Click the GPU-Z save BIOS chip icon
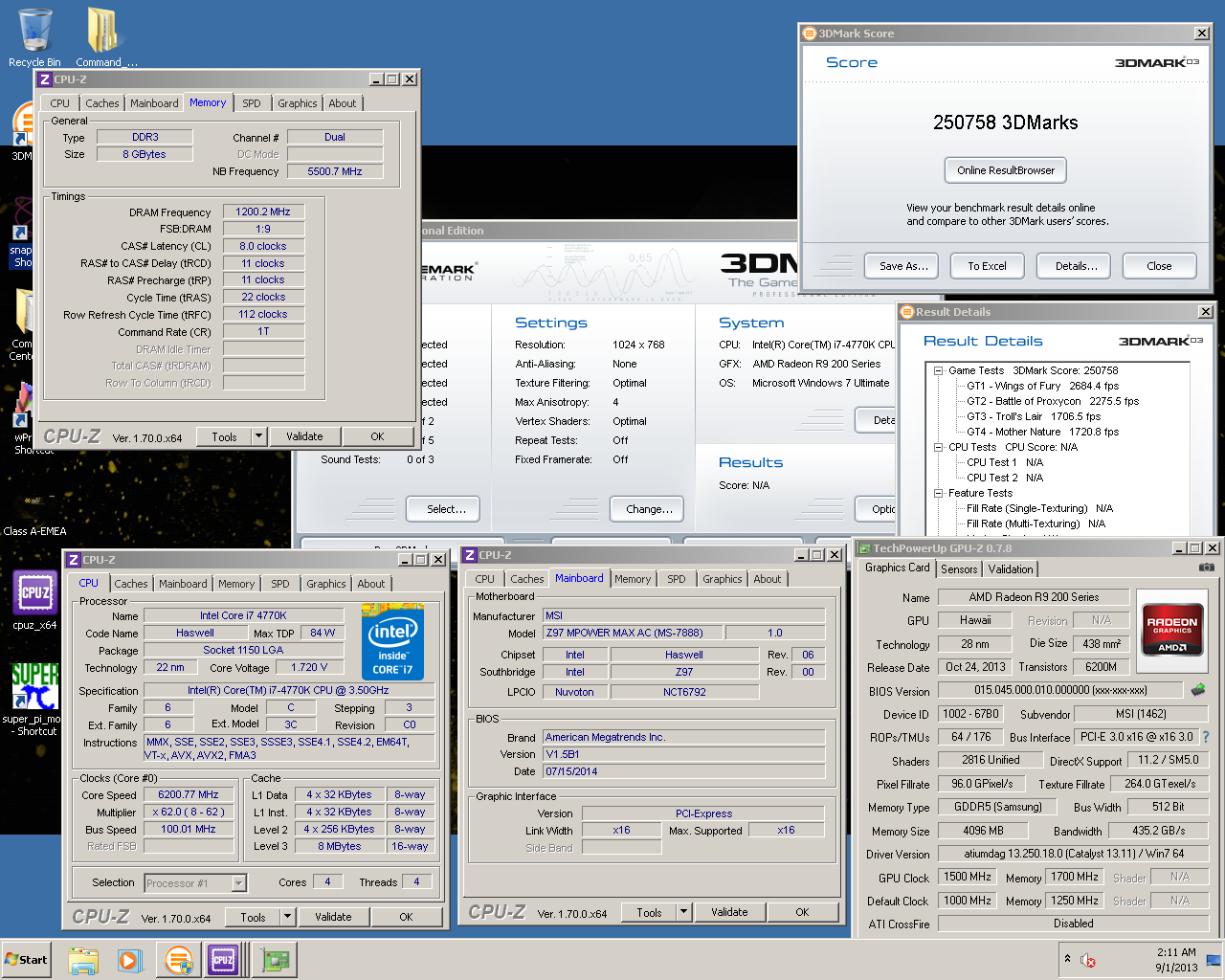Image resolution: width=1225 pixels, height=980 pixels. pos(1198,689)
